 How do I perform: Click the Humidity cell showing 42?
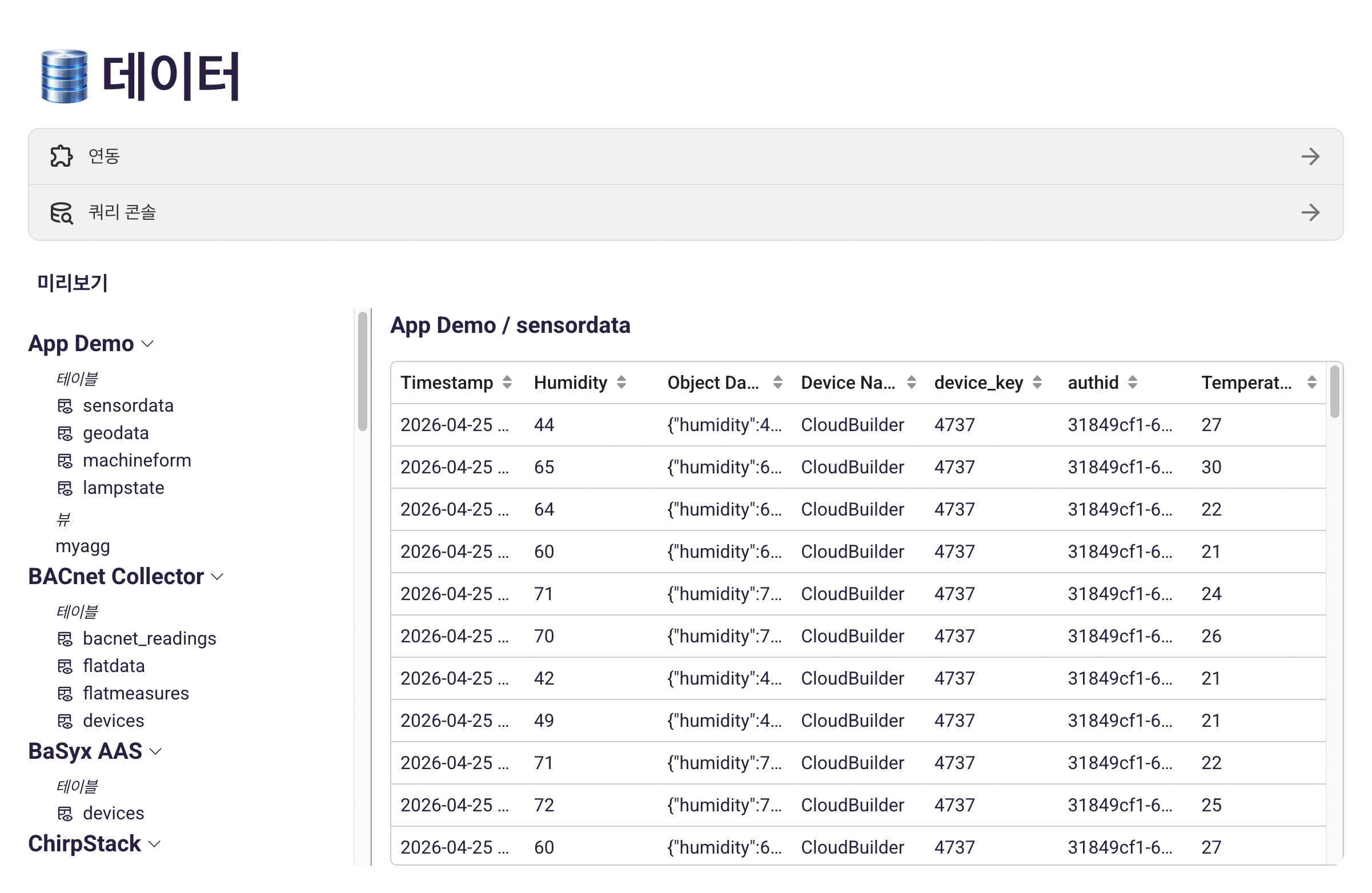(544, 679)
